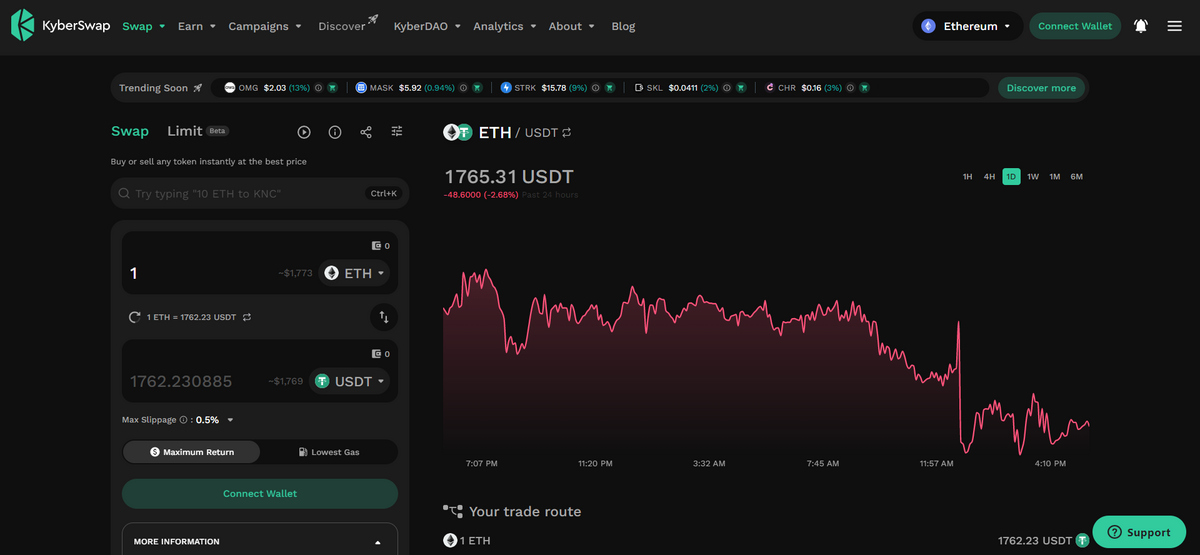The height and width of the screenshot is (555, 1200).
Task: Set the chart to 4H timeframe
Action: point(989,176)
